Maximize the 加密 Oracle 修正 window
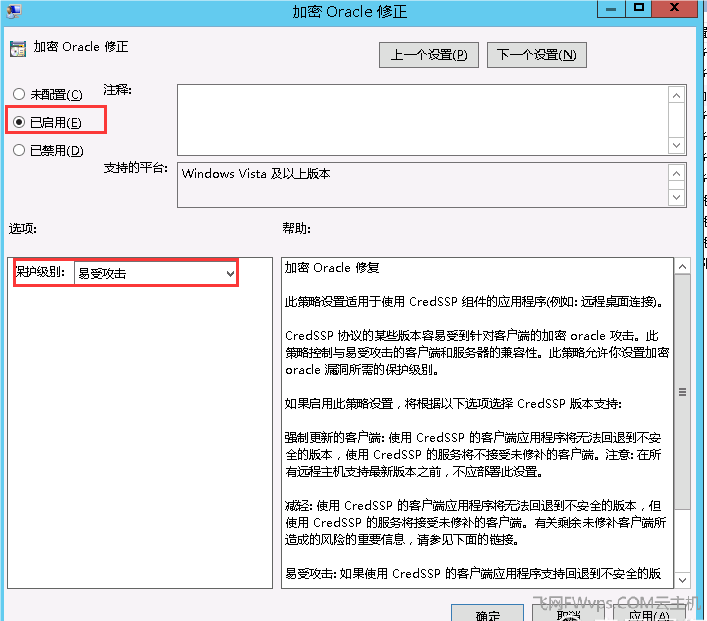Screen dimensions: 707x621 point(638,8)
